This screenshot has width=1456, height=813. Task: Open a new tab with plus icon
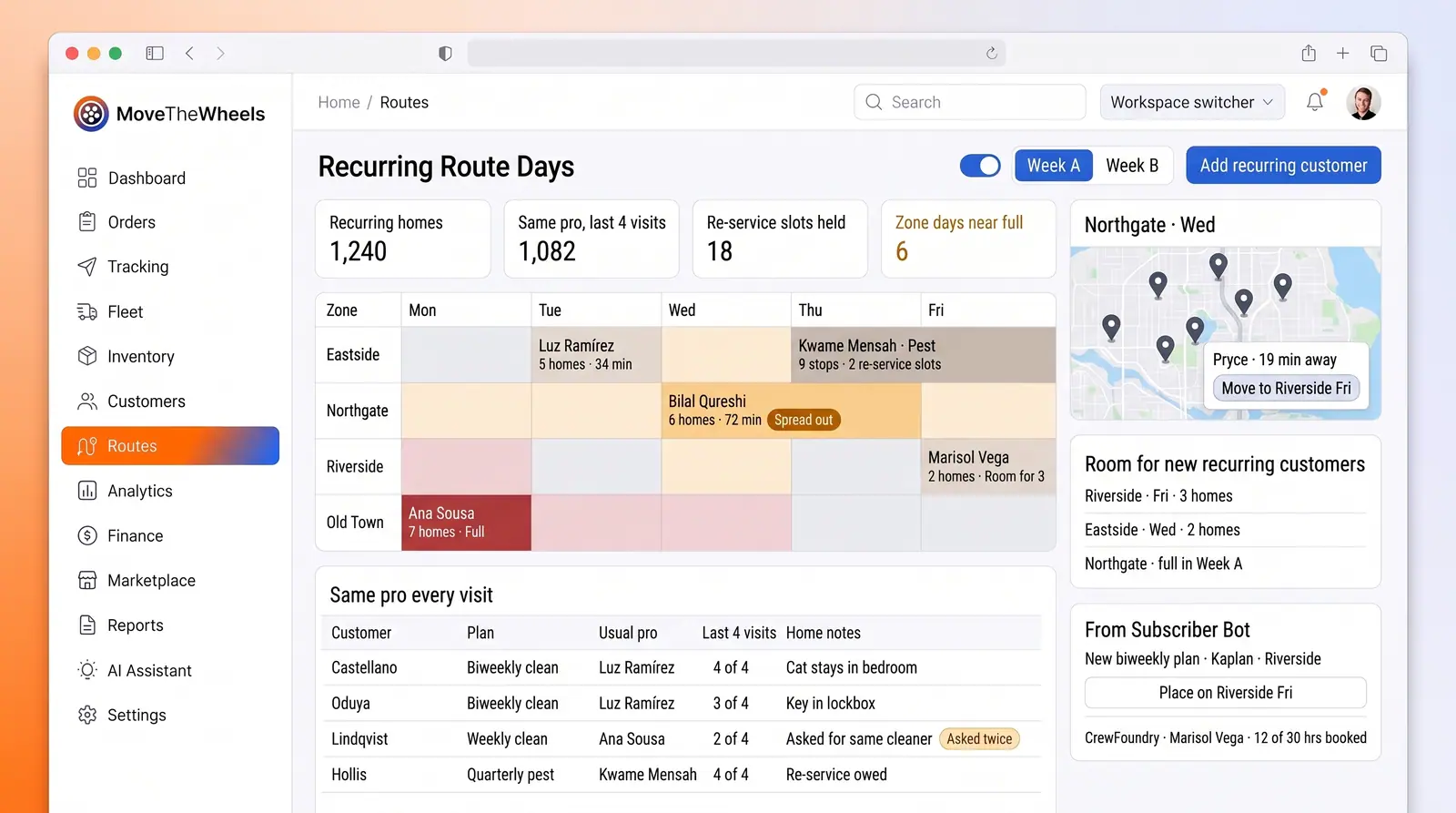(1343, 54)
